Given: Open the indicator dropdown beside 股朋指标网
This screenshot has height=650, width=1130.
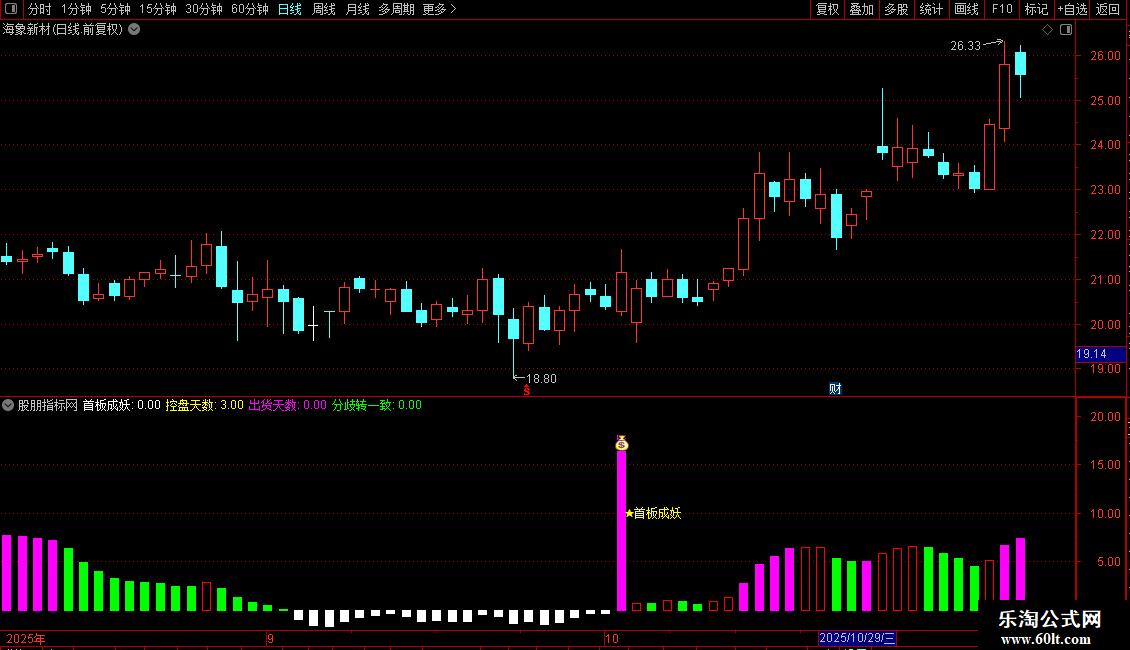Looking at the screenshot, I should coord(8,405).
